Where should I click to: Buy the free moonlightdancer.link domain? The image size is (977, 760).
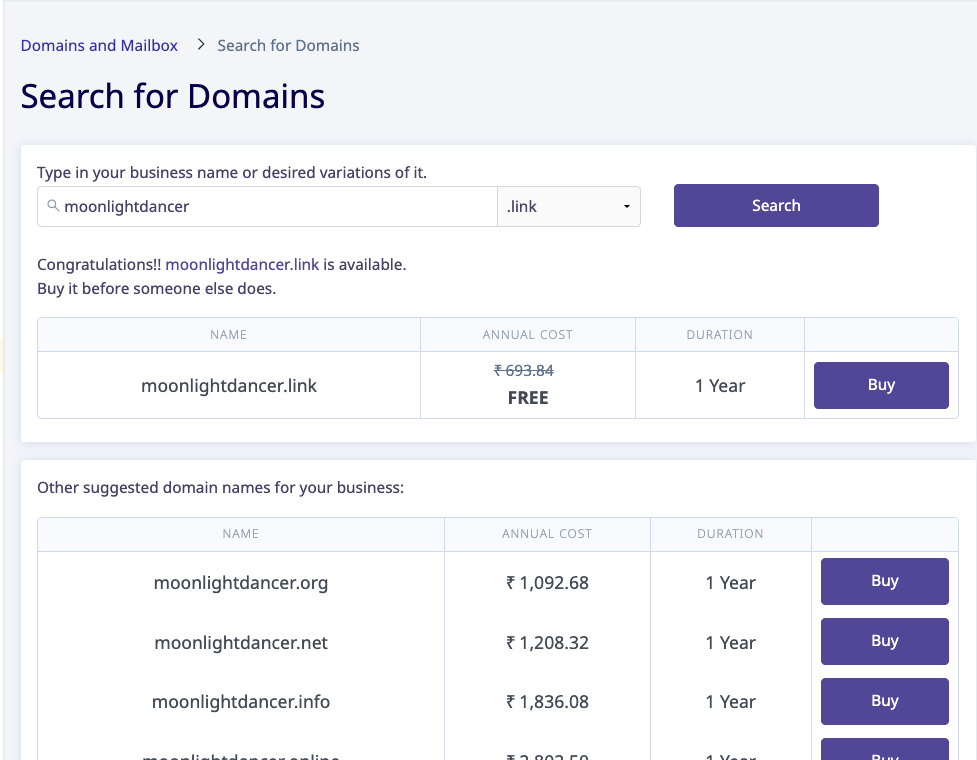tap(880, 385)
